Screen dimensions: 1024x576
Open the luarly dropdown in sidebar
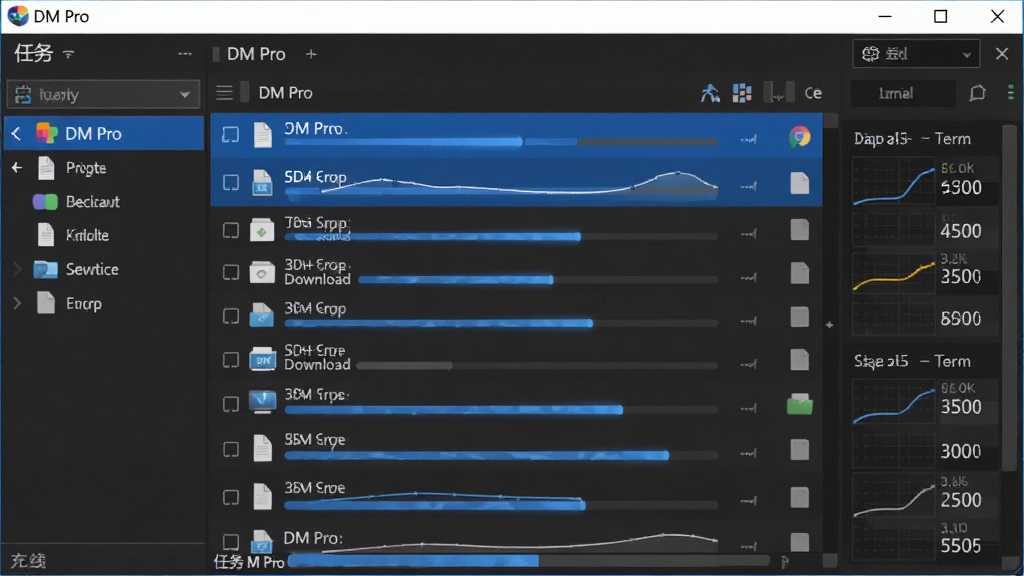tap(103, 95)
